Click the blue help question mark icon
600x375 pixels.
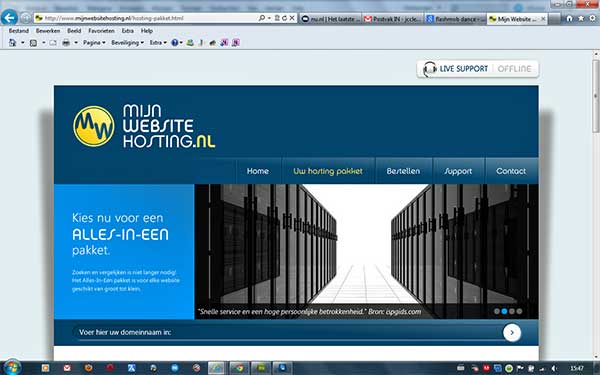(x=174, y=43)
